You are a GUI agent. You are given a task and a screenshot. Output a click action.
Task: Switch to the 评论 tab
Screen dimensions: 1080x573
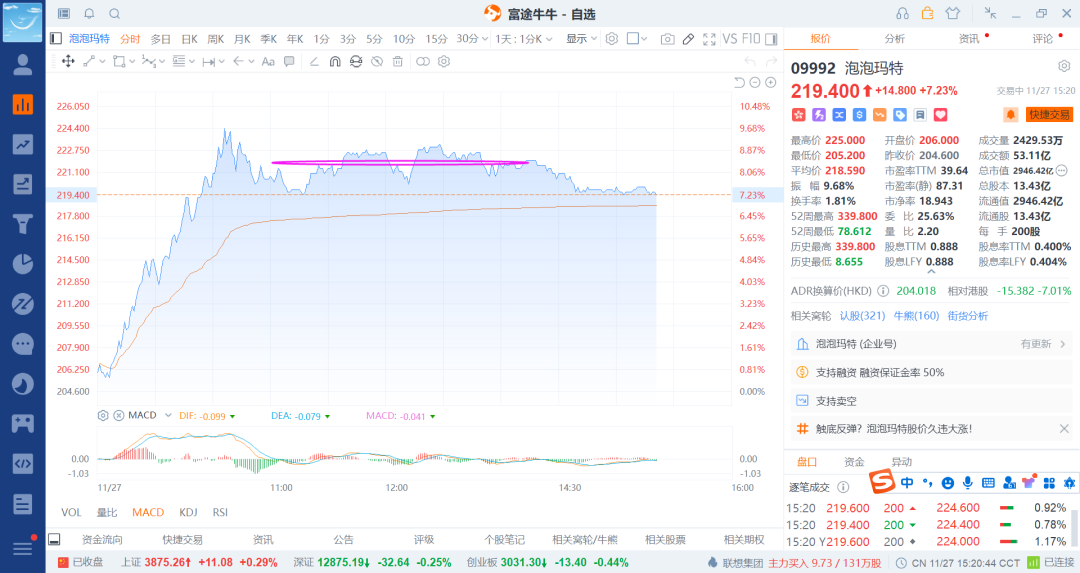(1042, 39)
